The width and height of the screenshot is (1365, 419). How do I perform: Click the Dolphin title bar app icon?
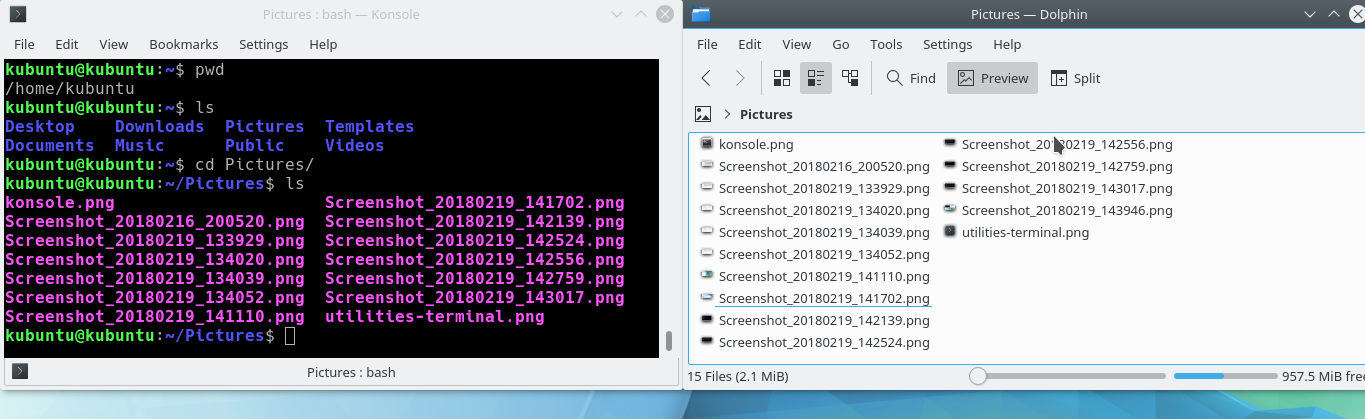pyautogui.click(x=700, y=14)
